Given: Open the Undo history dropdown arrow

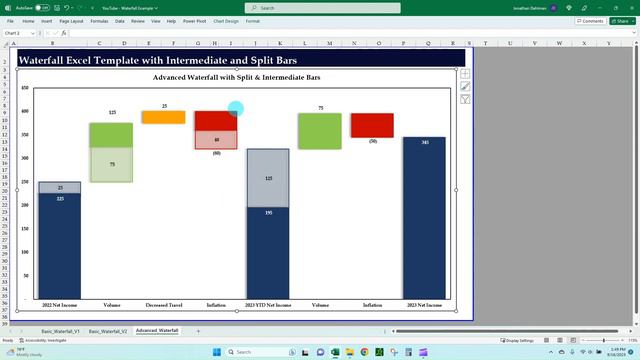Looking at the screenshot, I should [x=72, y=8].
